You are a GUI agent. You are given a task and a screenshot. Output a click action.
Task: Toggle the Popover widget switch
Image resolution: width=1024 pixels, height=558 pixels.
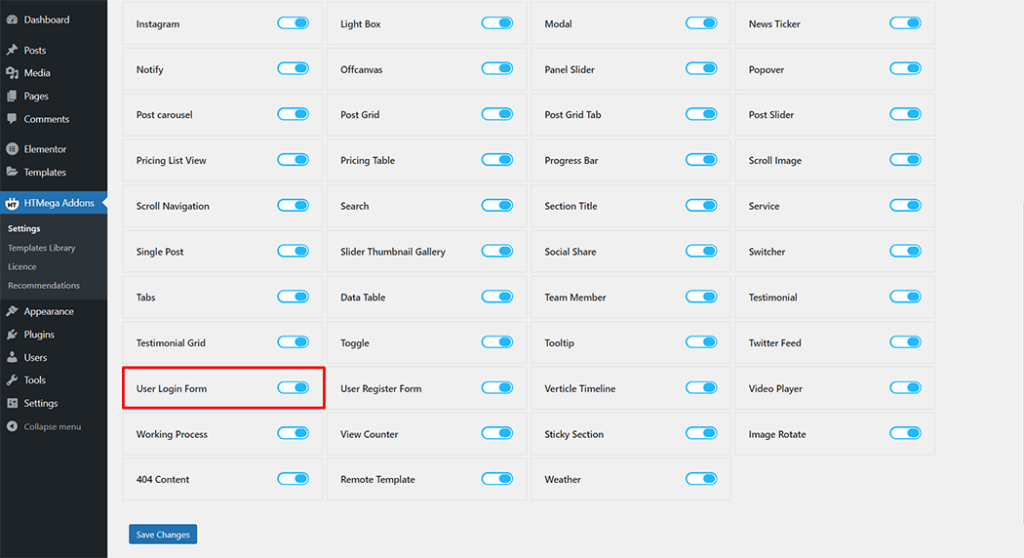coord(905,68)
